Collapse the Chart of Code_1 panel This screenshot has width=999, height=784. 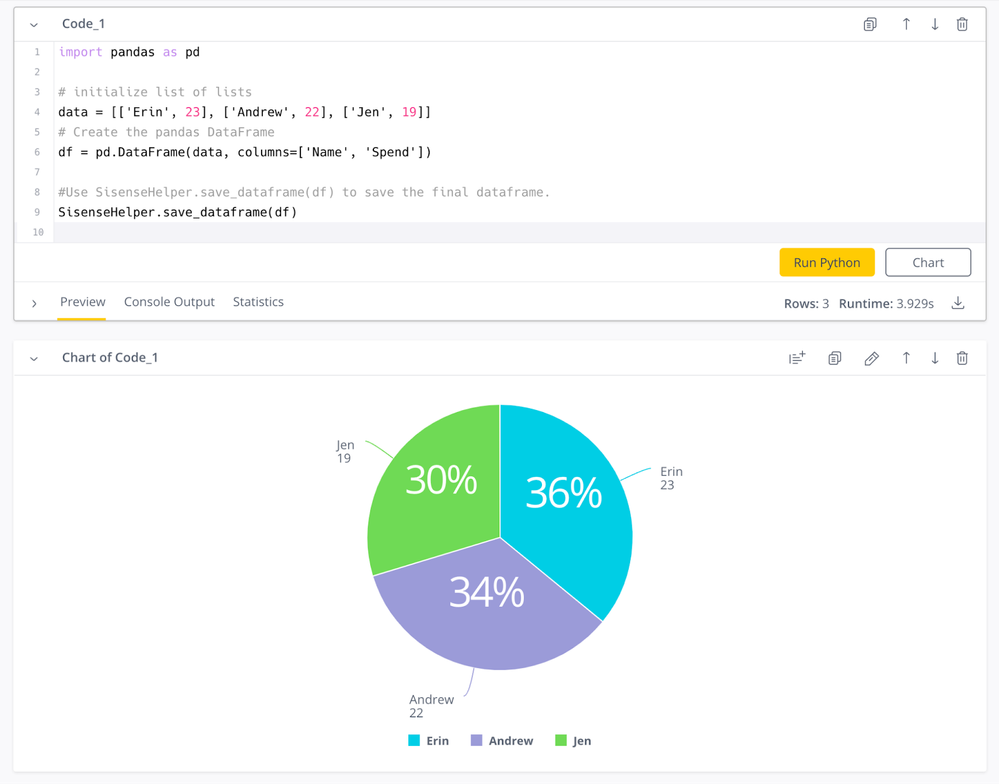click(x=34, y=358)
